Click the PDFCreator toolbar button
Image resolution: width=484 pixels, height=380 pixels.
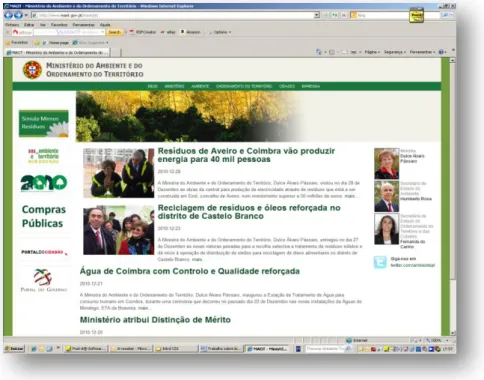coord(143,32)
